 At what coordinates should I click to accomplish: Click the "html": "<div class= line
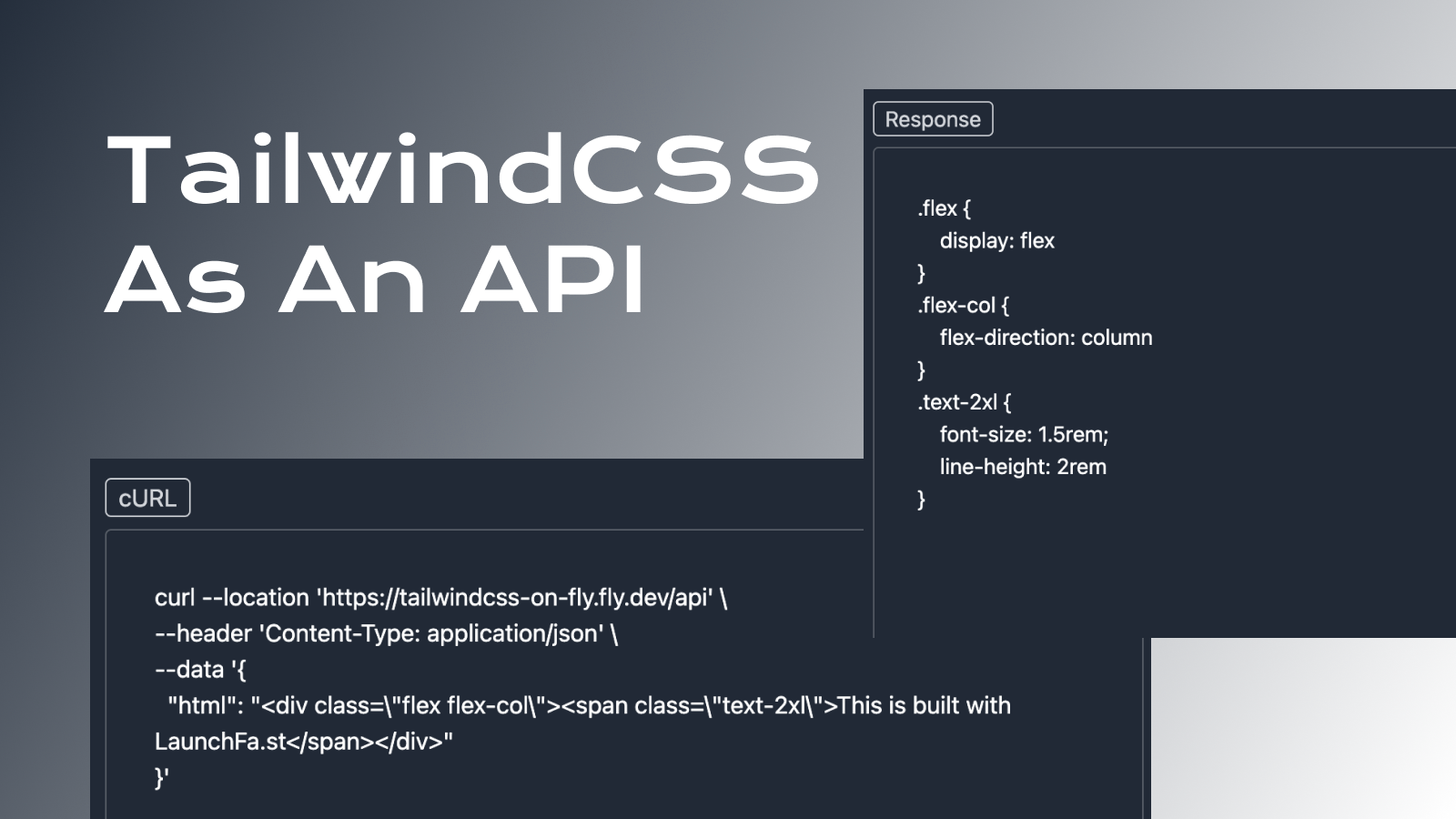(589, 705)
